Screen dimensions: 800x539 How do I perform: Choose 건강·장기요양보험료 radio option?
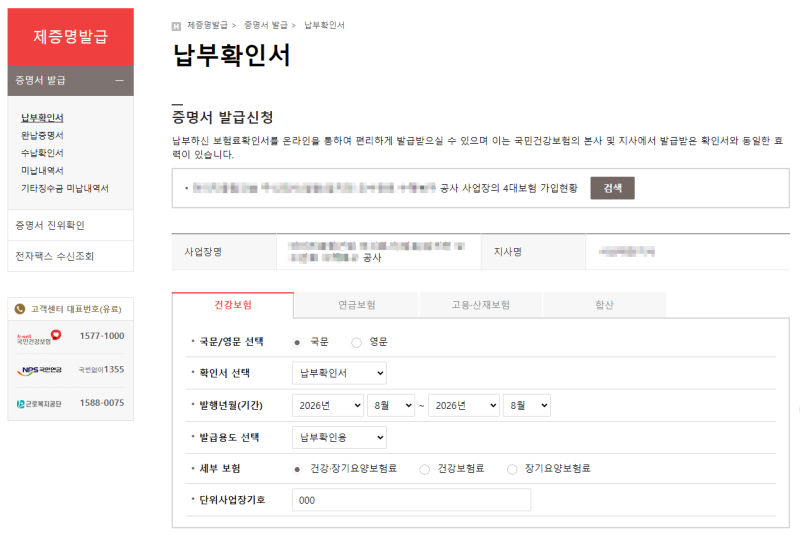pyautogui.click(x=297, y=469)
